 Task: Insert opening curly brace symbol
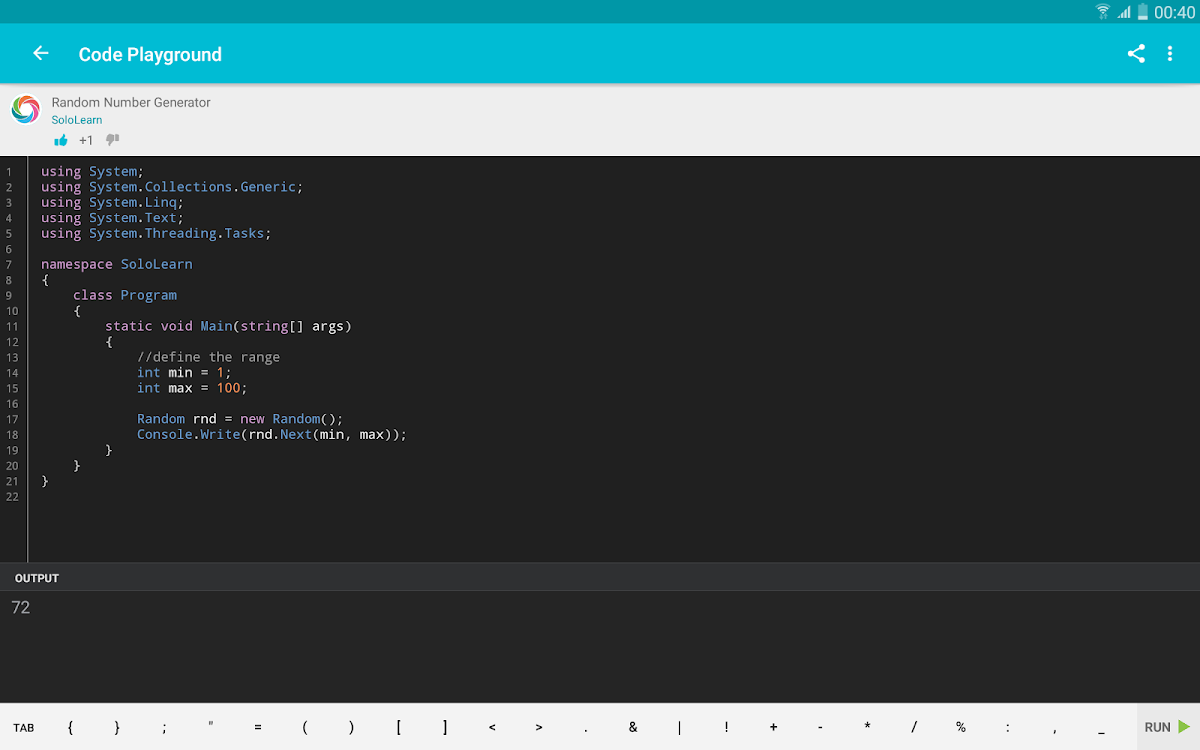[x=70, y=727]
